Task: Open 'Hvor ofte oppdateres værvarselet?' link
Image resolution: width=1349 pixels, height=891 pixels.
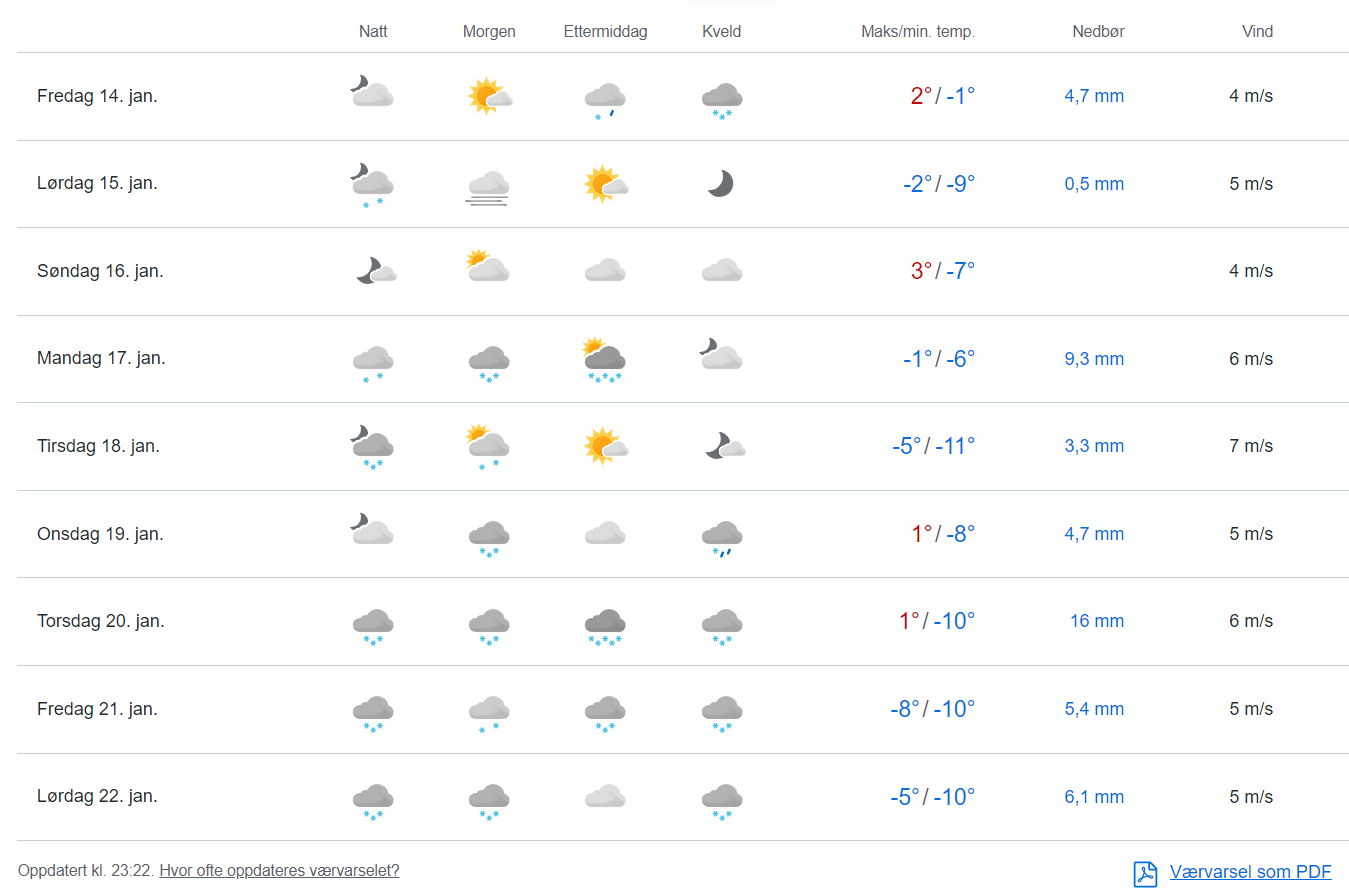Action: click(279, 871)
